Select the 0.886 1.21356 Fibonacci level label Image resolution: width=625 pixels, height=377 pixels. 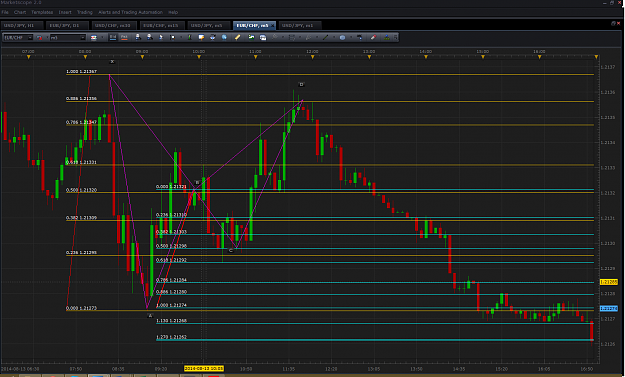pyautogui.click(x=81, y=98)
